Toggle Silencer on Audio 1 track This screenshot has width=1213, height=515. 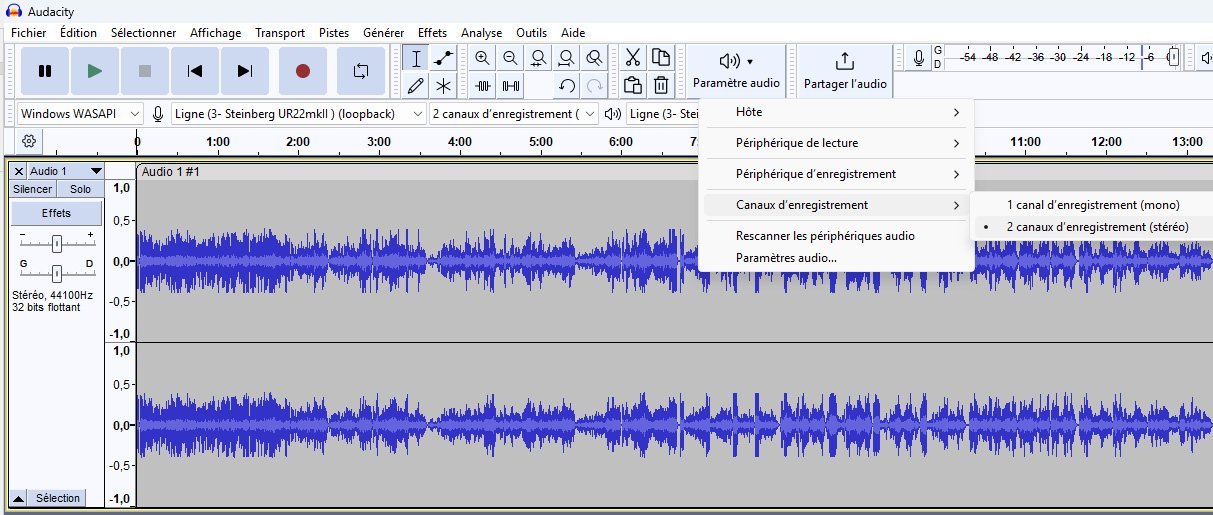coord(33,189)
